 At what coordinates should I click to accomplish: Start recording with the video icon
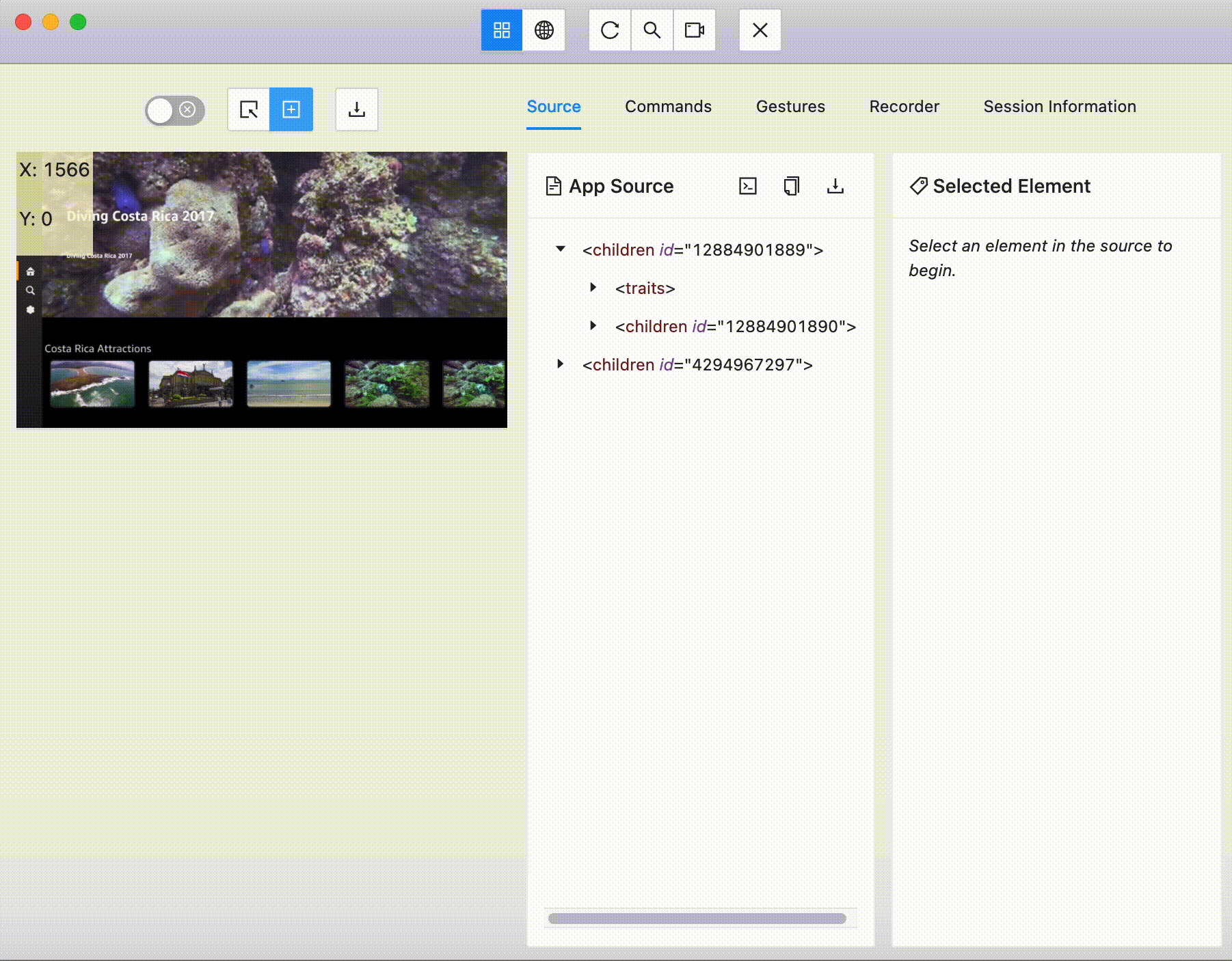point(695,30)
